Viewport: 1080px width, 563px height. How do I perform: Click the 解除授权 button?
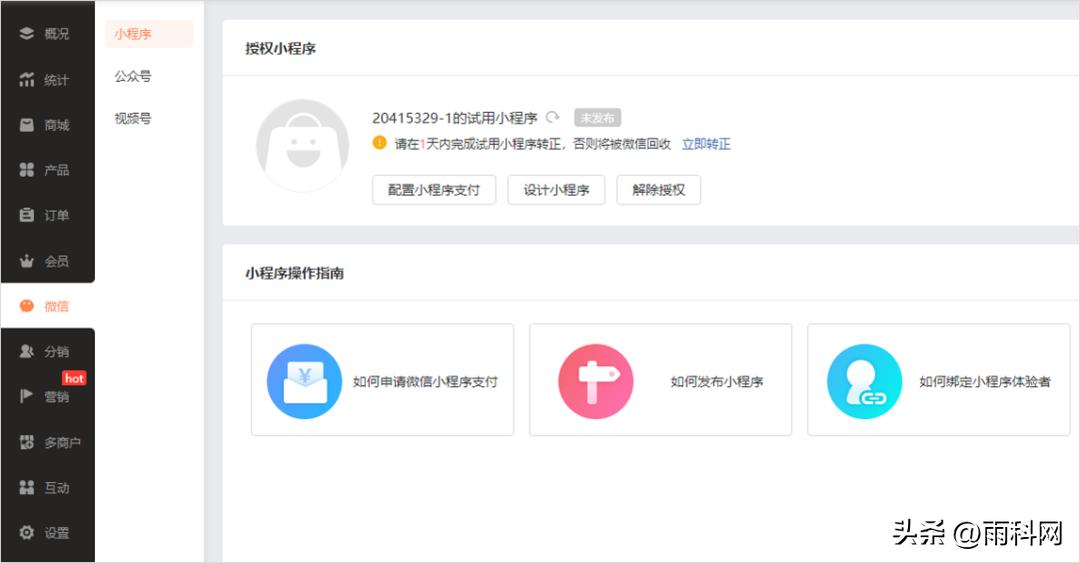(x=658, y=190)
